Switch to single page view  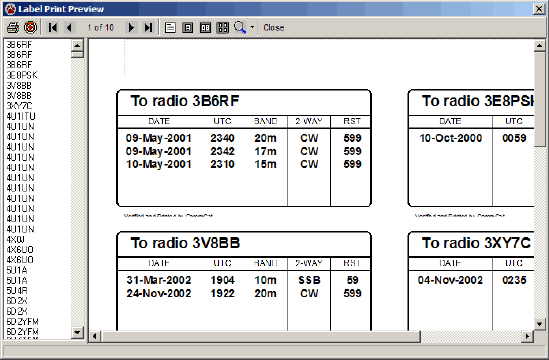click(170, 28)
